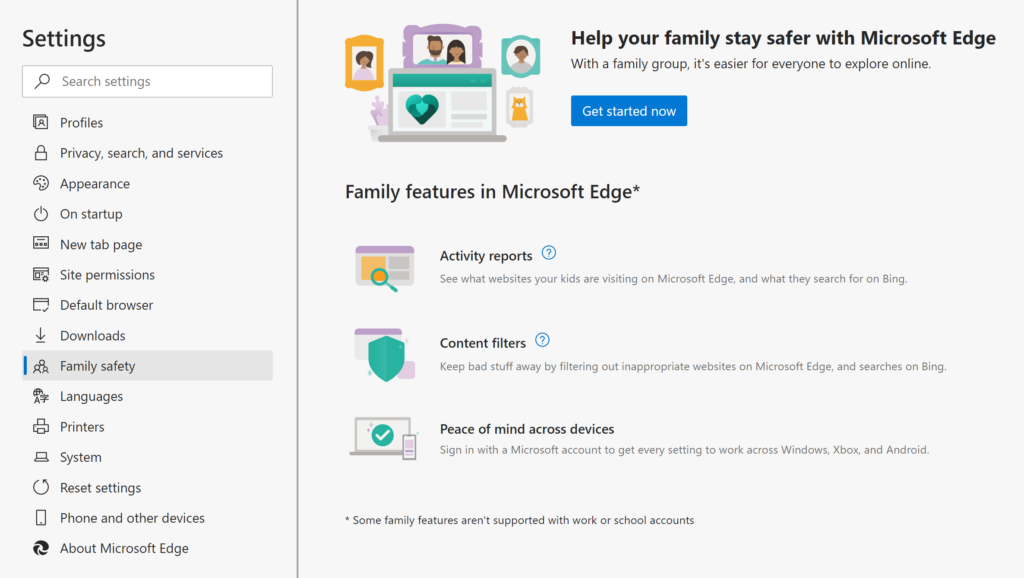Image resolution: width=1024 pixels, height=578 pixels.
Task: Click the Microsoft Edge logo icon
Action: [x=40, y=548]
